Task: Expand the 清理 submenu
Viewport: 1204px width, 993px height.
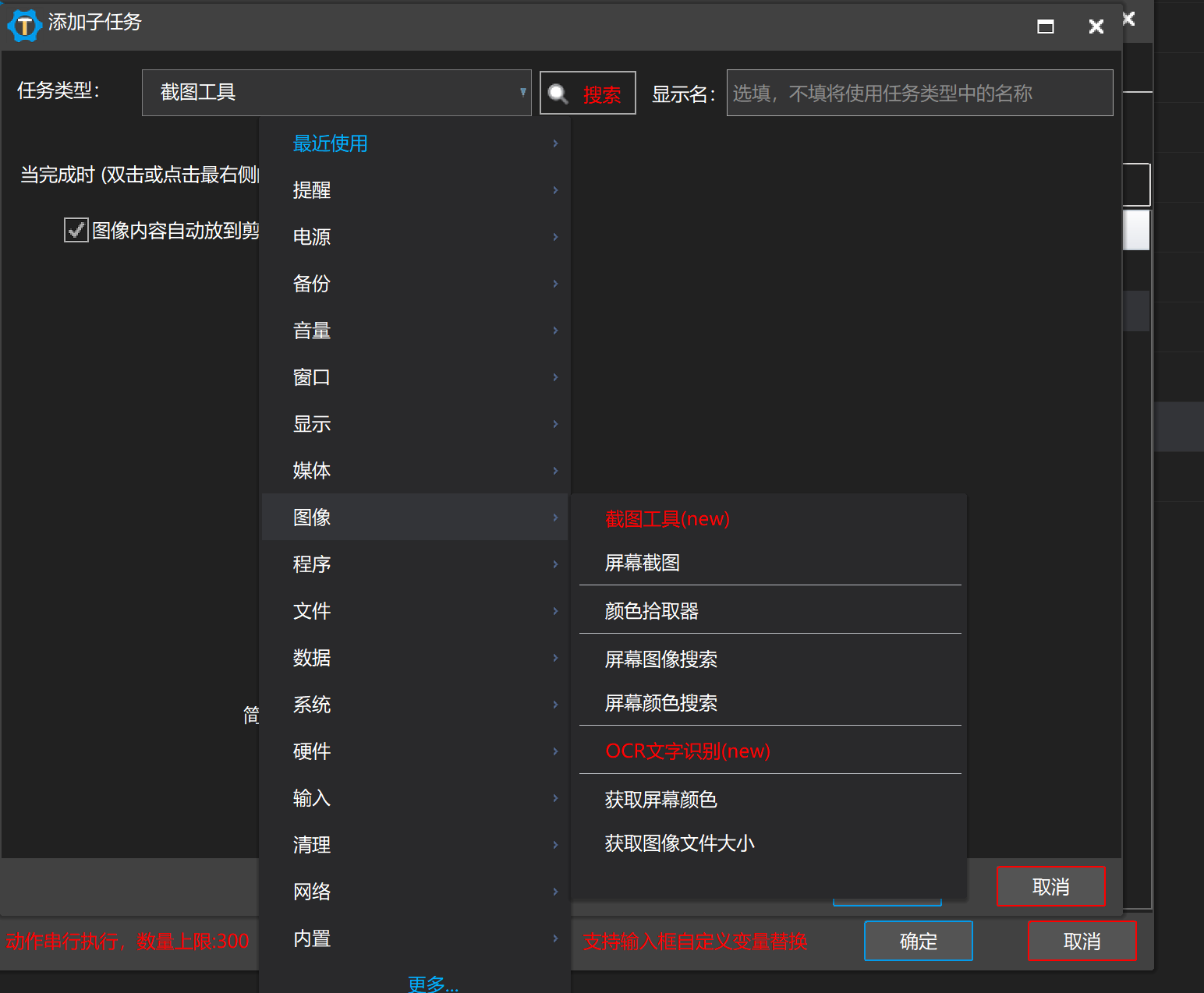Action: [x=415, y=845]
